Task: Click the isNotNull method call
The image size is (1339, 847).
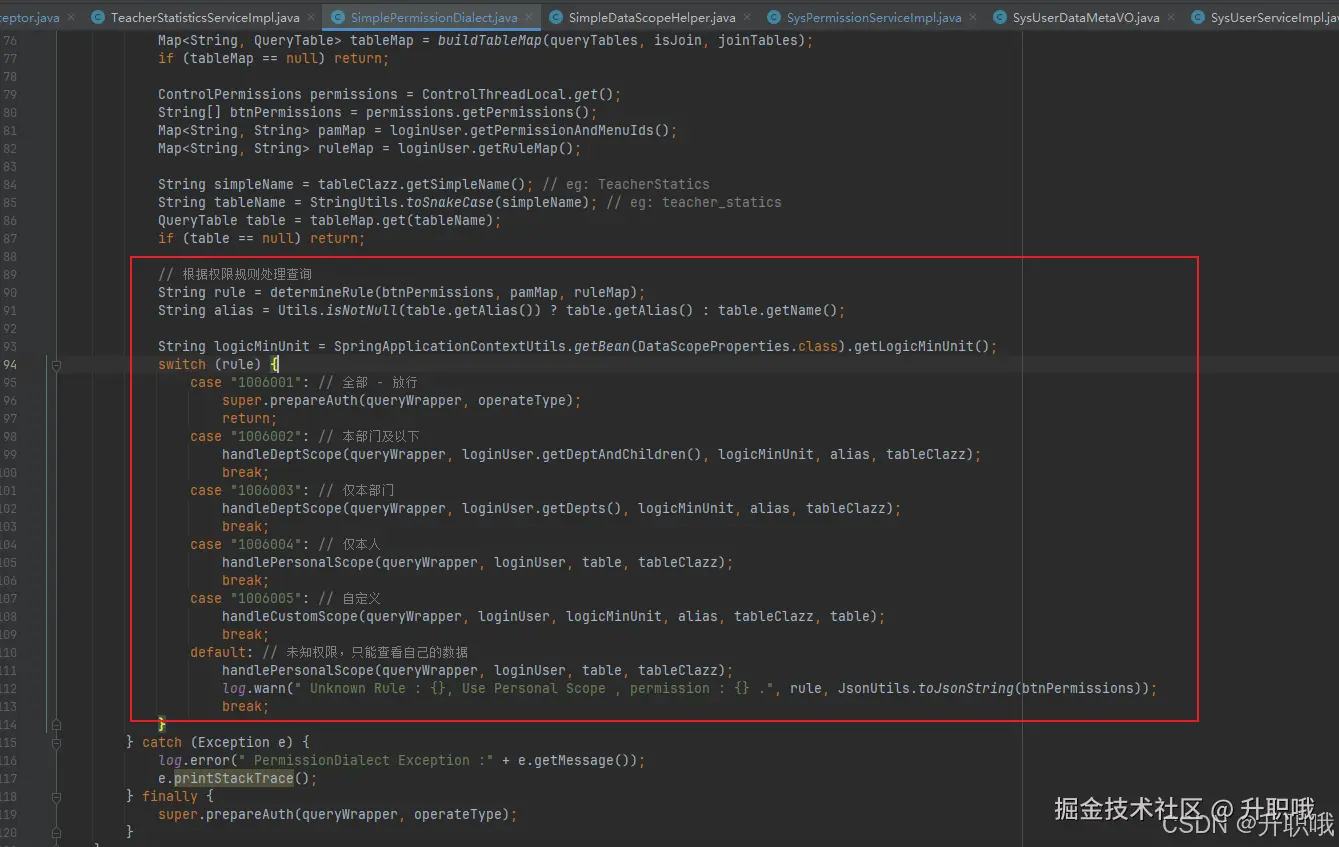Action: tap(362, 311)
